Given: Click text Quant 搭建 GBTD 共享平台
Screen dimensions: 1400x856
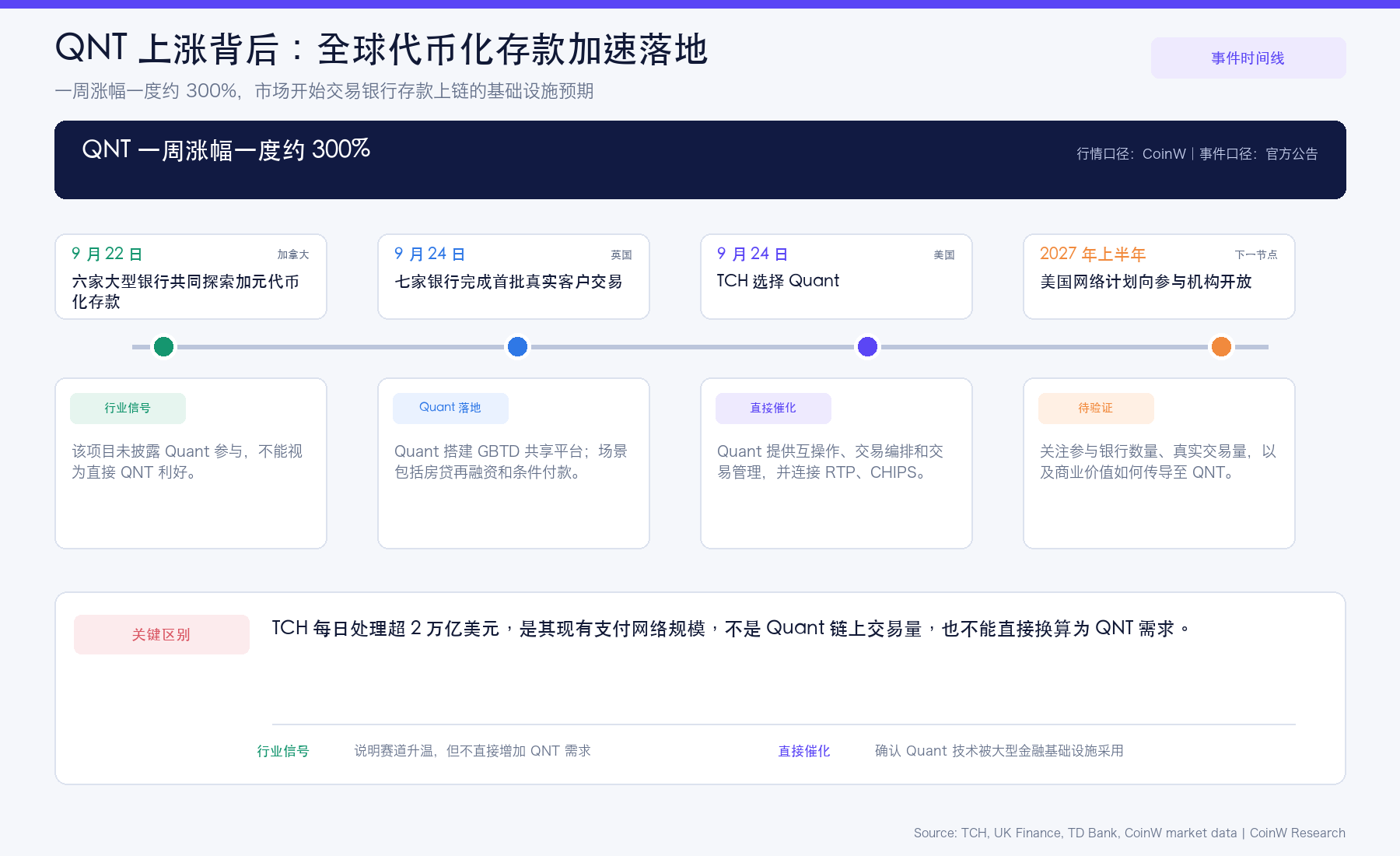Looking at the screenshot, I should (510, 461).
